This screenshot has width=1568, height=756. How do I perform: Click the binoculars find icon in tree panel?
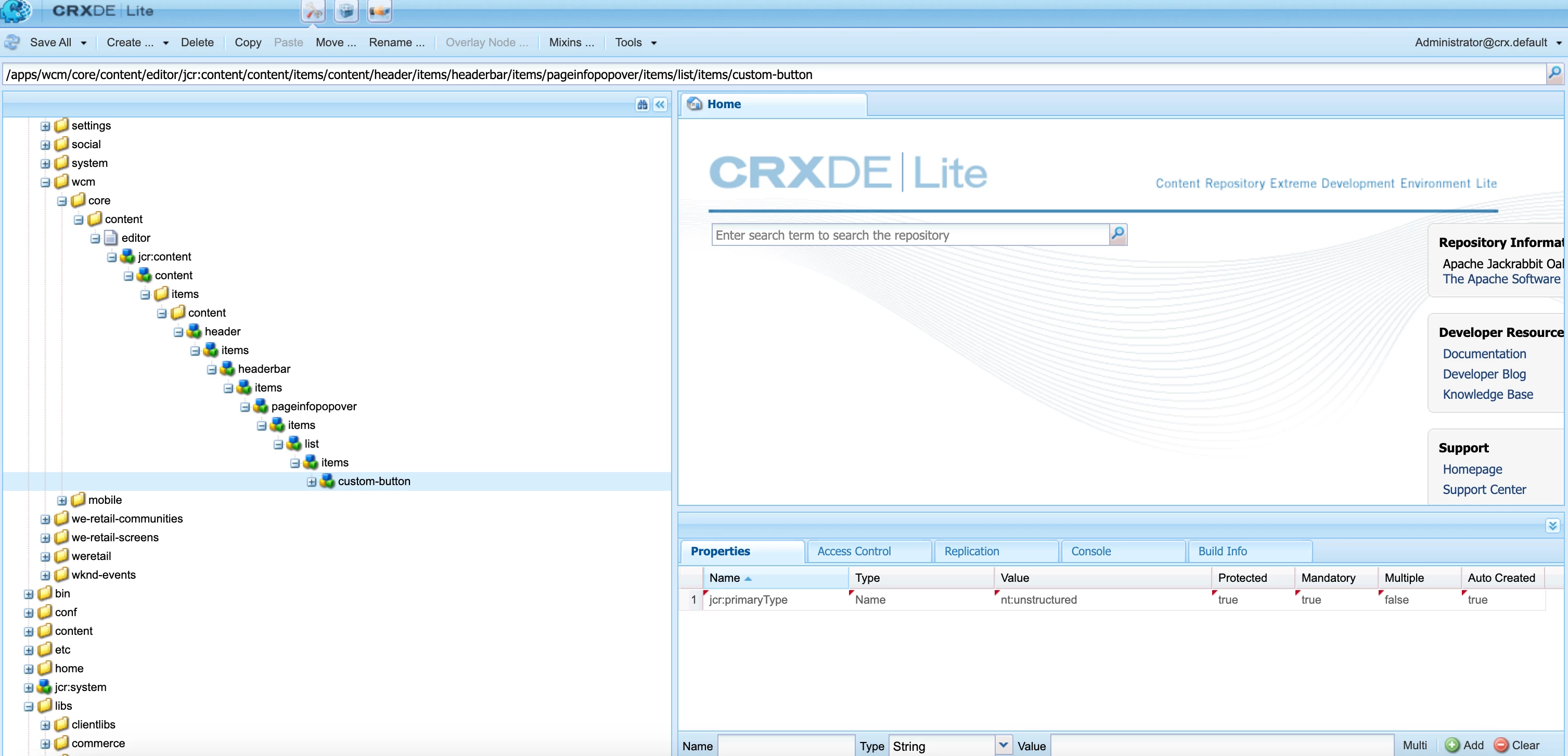[x=642, y=105]
